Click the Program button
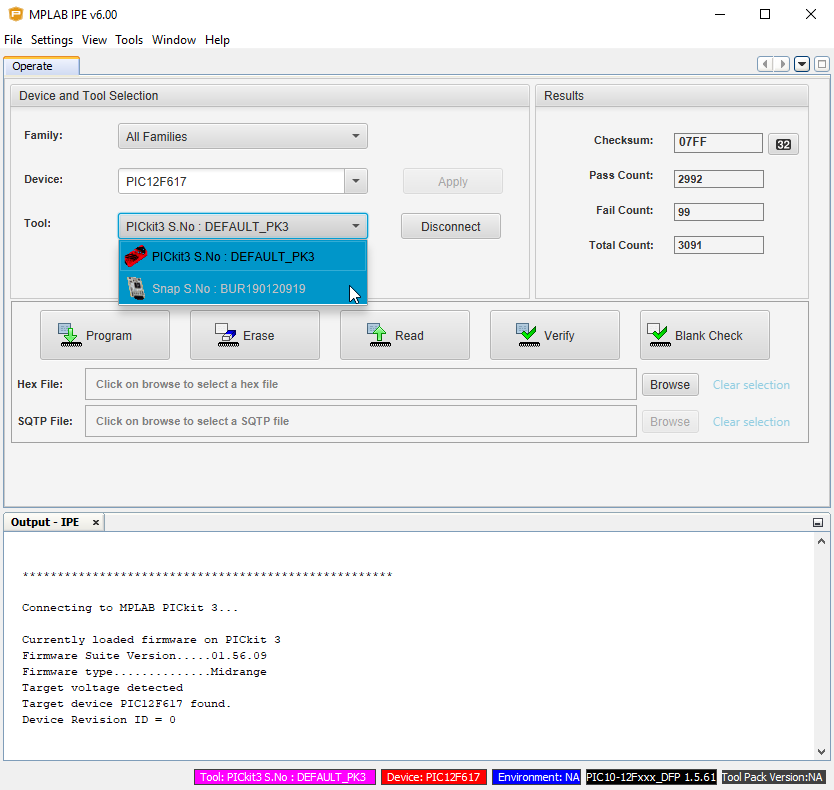The image size is (834, 790). click(x=105, y=336)
